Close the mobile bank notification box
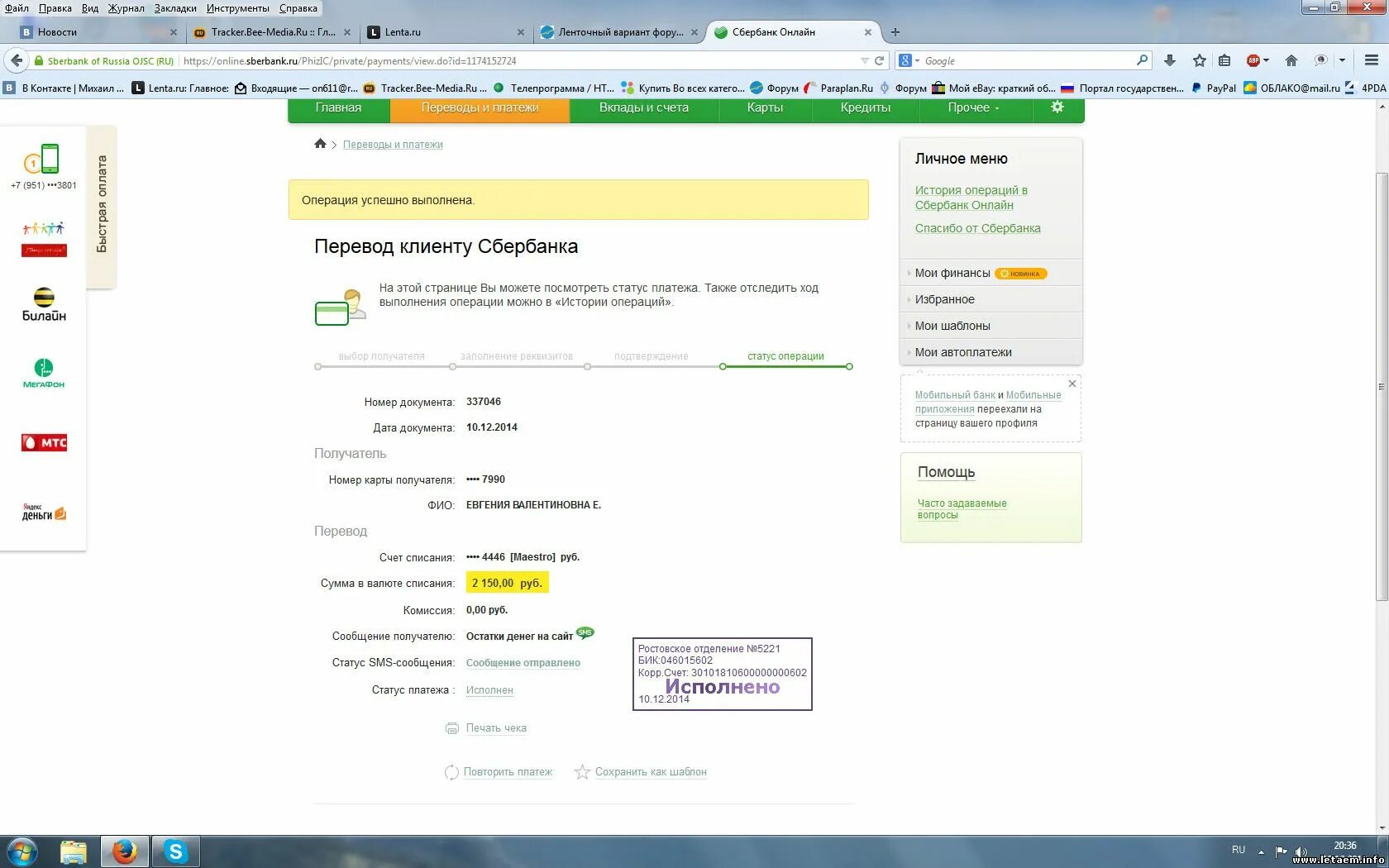Viewport: 1389px width, 868px height. coord(1072,384)
